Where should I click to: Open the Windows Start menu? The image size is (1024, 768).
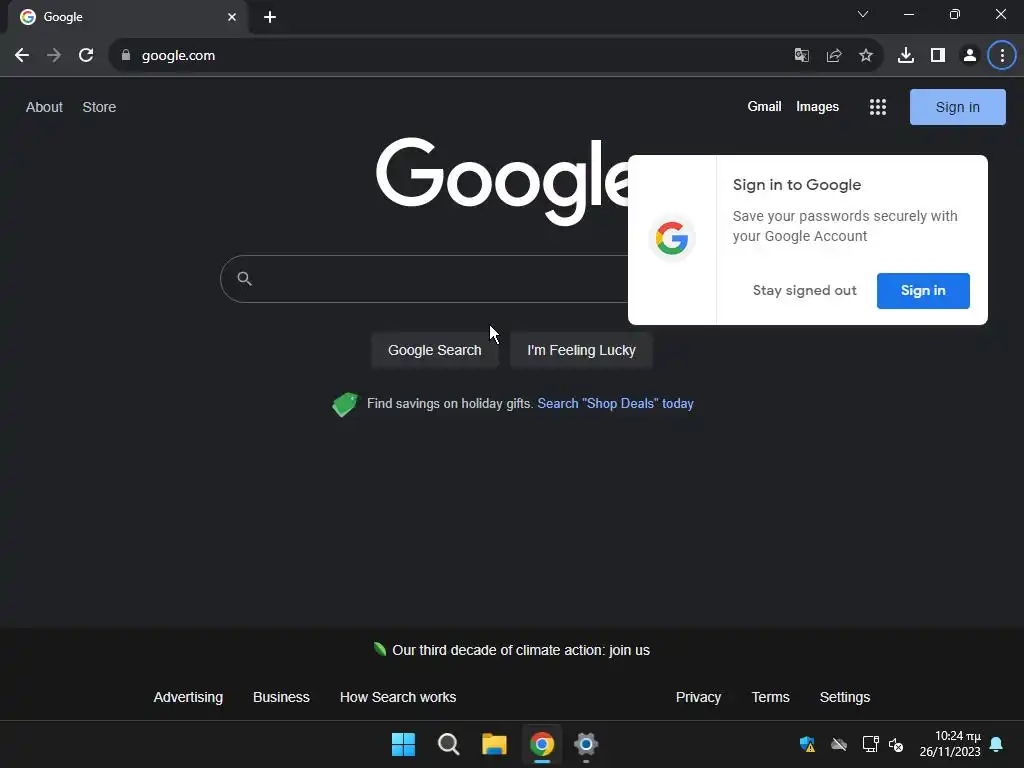[x=404, y=744]
